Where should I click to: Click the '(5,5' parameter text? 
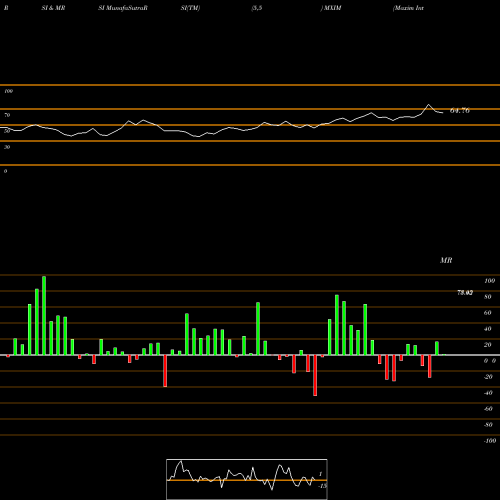pyautogui.click(x=257, y=8)
